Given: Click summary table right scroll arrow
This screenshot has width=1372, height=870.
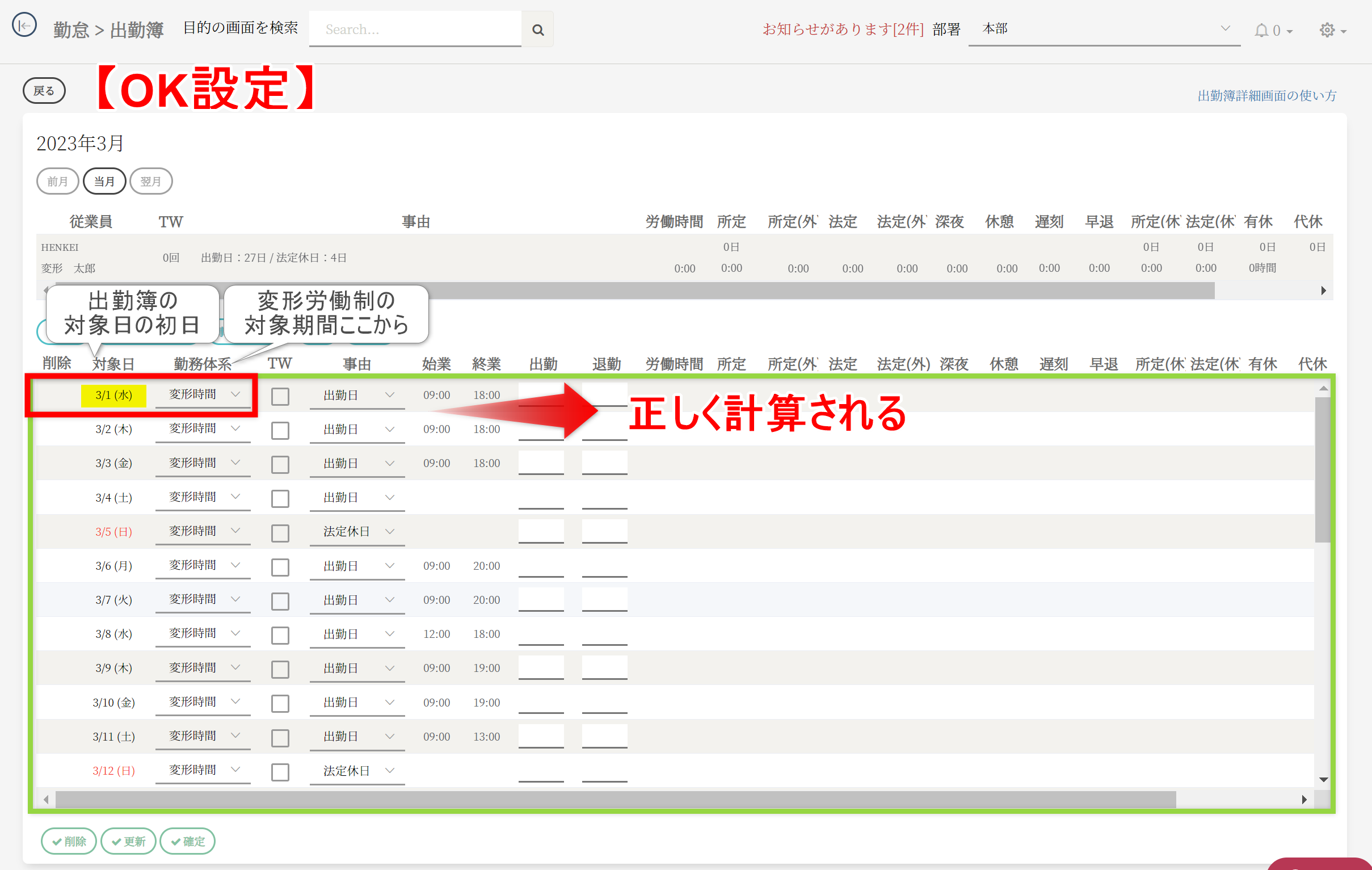Looking at the screenshot, I should (1323, 291).
